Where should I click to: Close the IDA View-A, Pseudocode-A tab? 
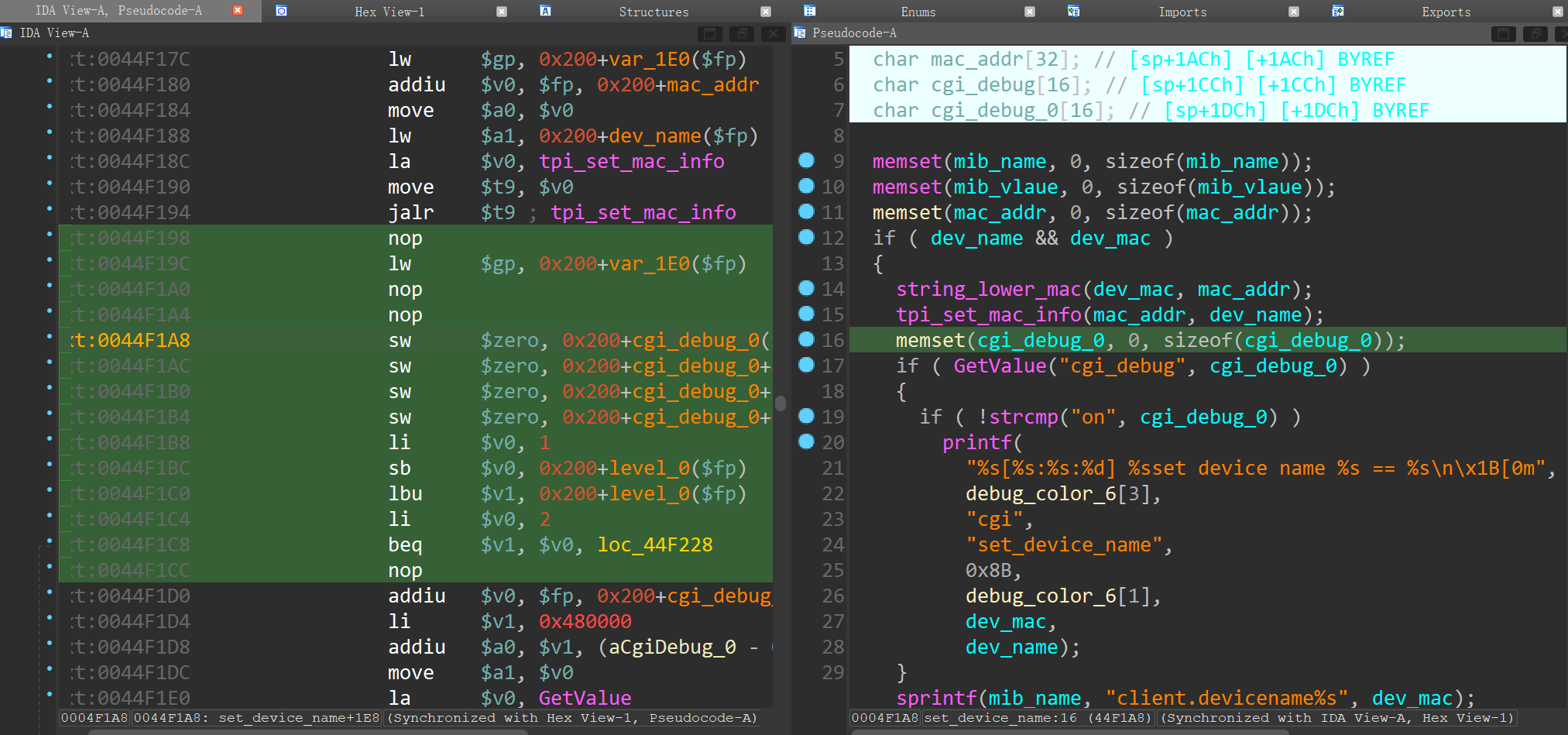click(238, 11)
